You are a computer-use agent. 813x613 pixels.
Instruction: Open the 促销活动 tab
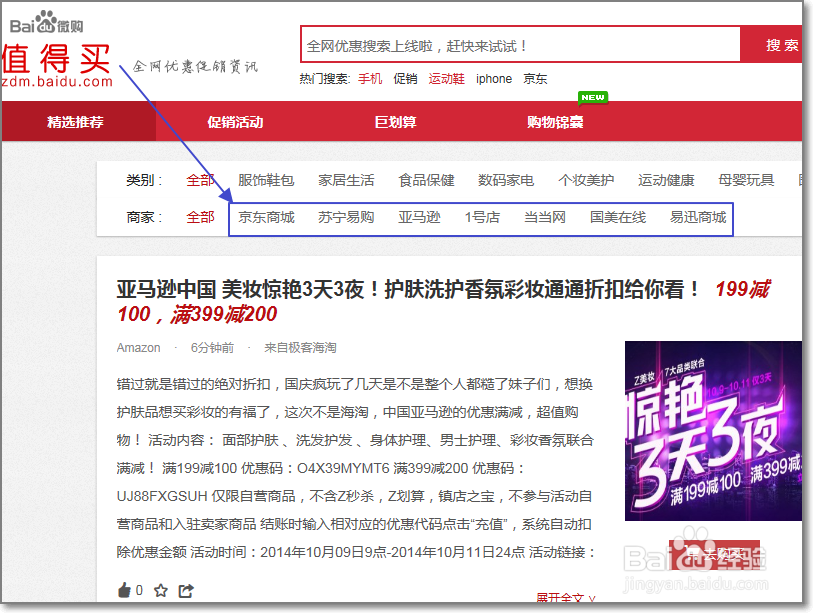235,122
